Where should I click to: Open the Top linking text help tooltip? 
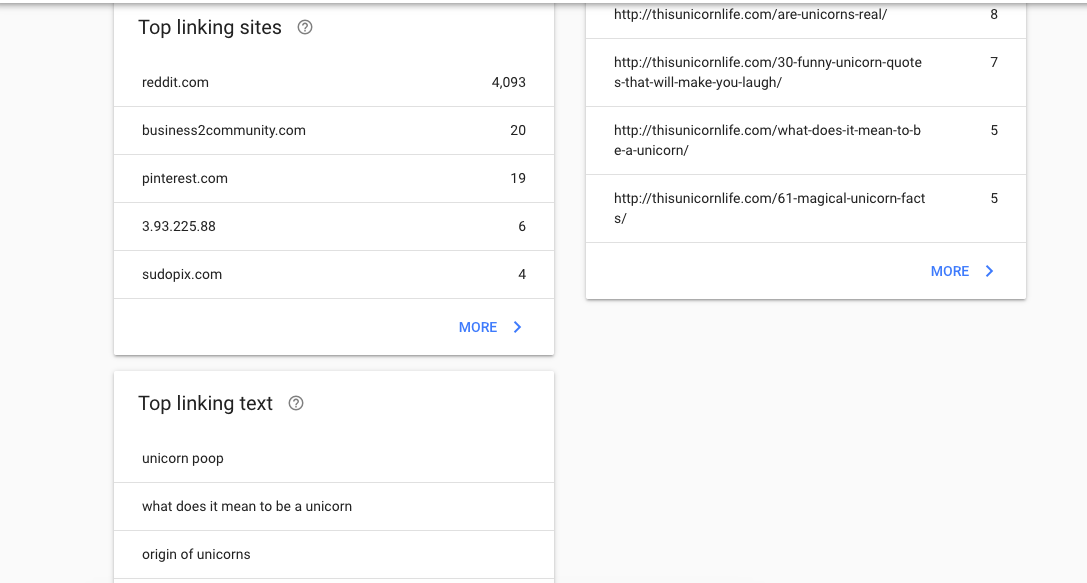[x=295, y=403]
